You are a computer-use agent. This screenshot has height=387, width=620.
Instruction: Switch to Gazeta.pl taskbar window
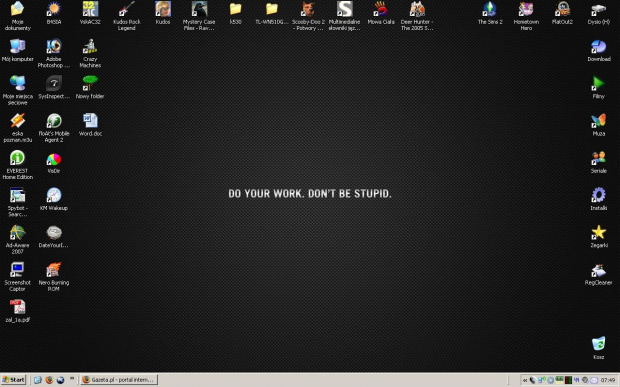click(x=119, y=380)
